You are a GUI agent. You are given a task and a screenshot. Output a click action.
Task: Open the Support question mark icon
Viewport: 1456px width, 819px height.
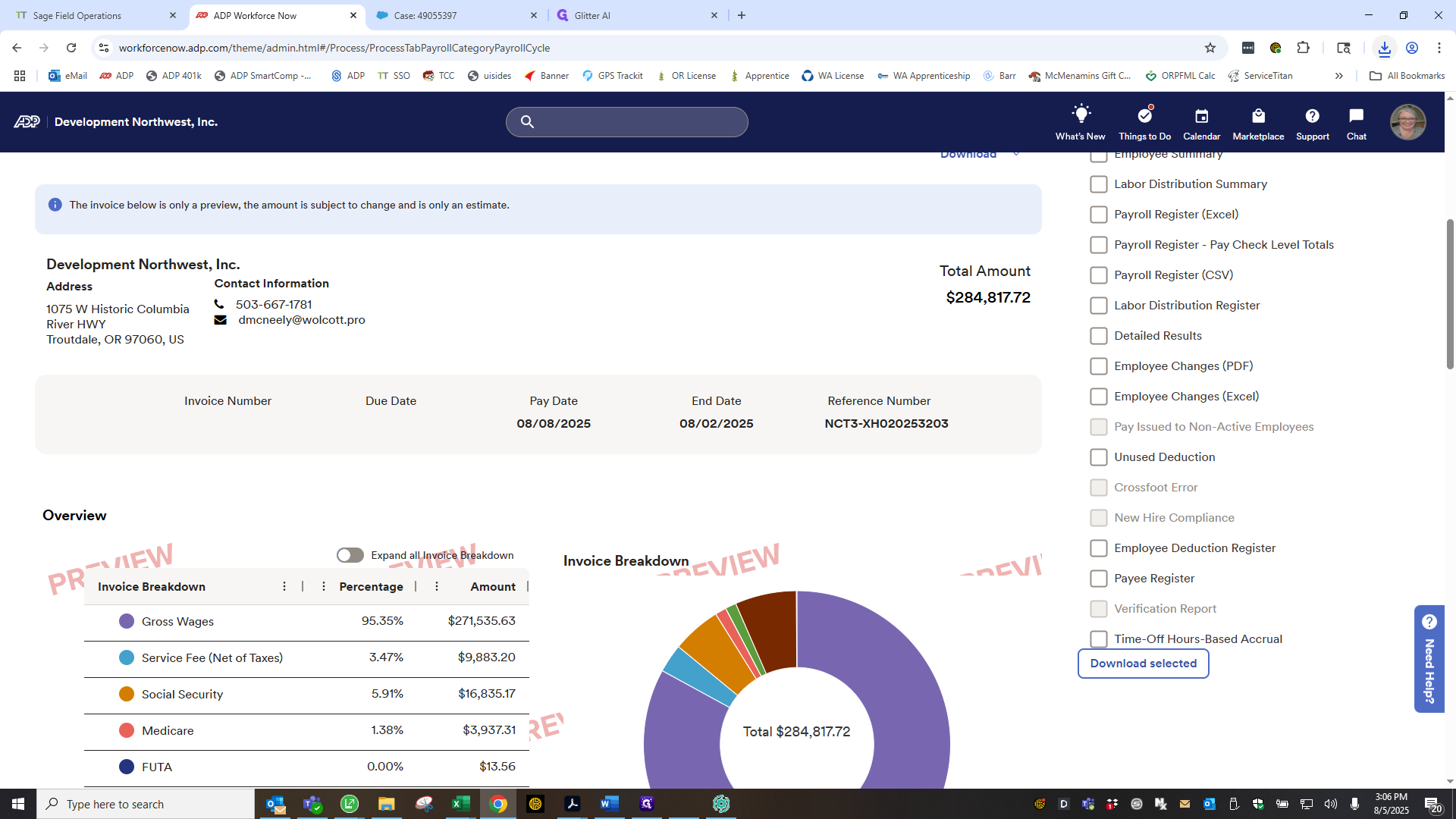pyautogui.click(x=1312, y=116)
